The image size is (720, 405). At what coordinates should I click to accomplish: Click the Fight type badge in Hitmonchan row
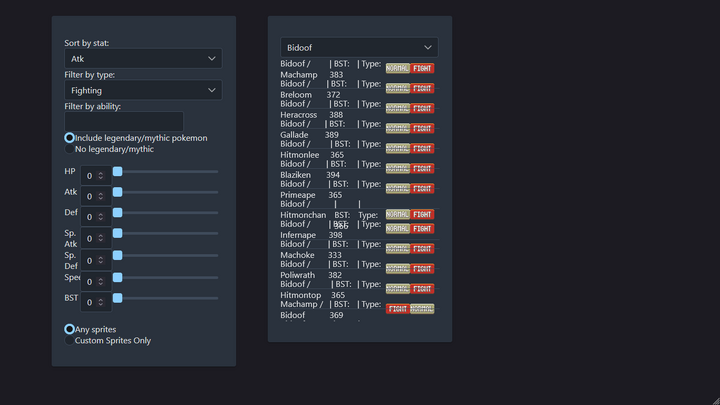point(422,214)
